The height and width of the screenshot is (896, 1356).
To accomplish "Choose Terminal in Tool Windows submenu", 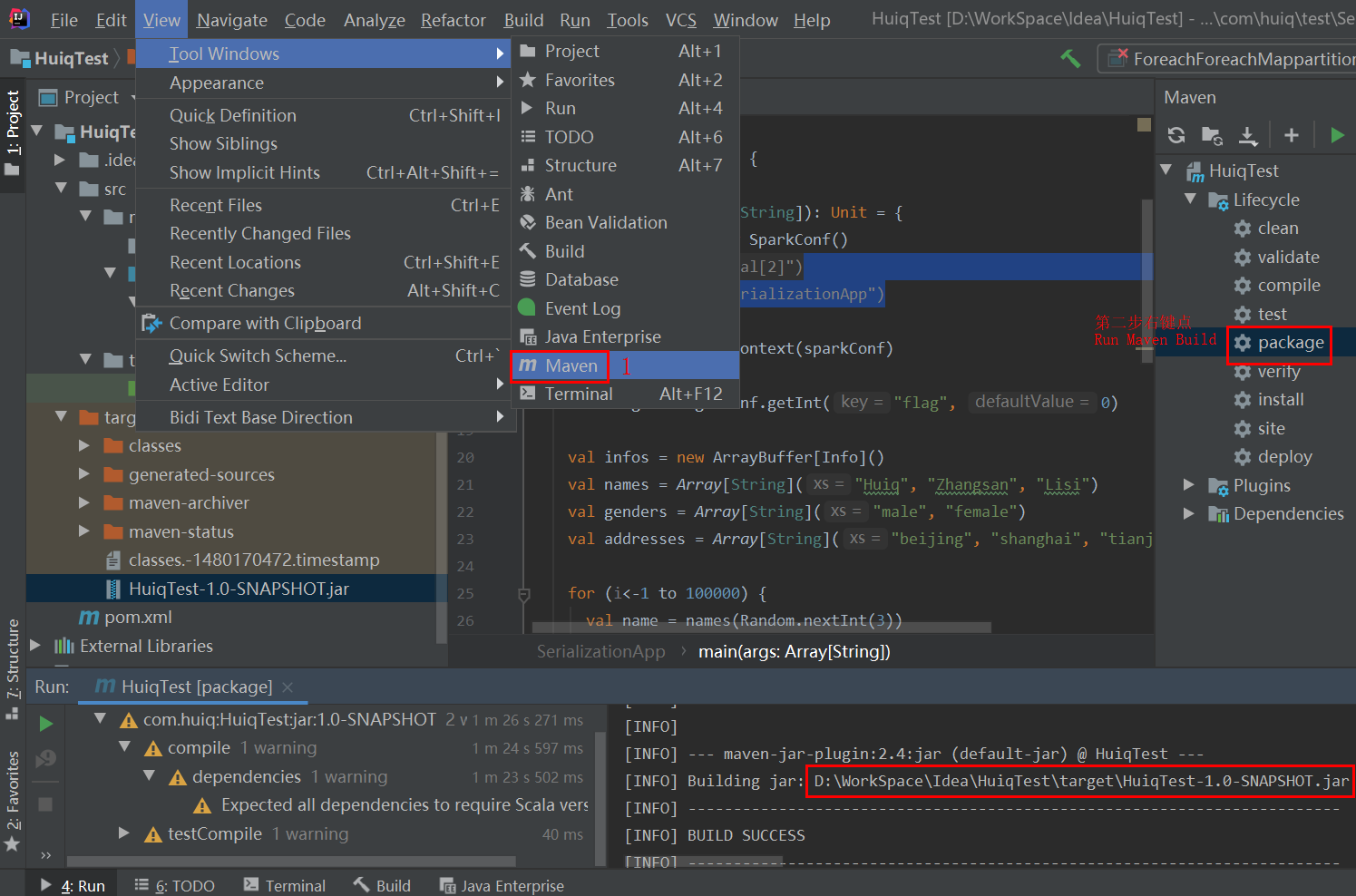I will click(x=626, y=394).
